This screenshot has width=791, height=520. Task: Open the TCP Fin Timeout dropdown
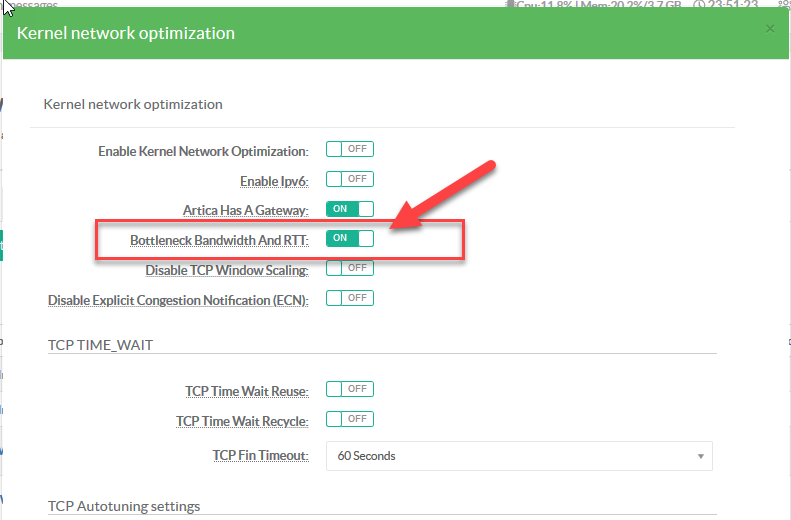click(x=518, y=456)
